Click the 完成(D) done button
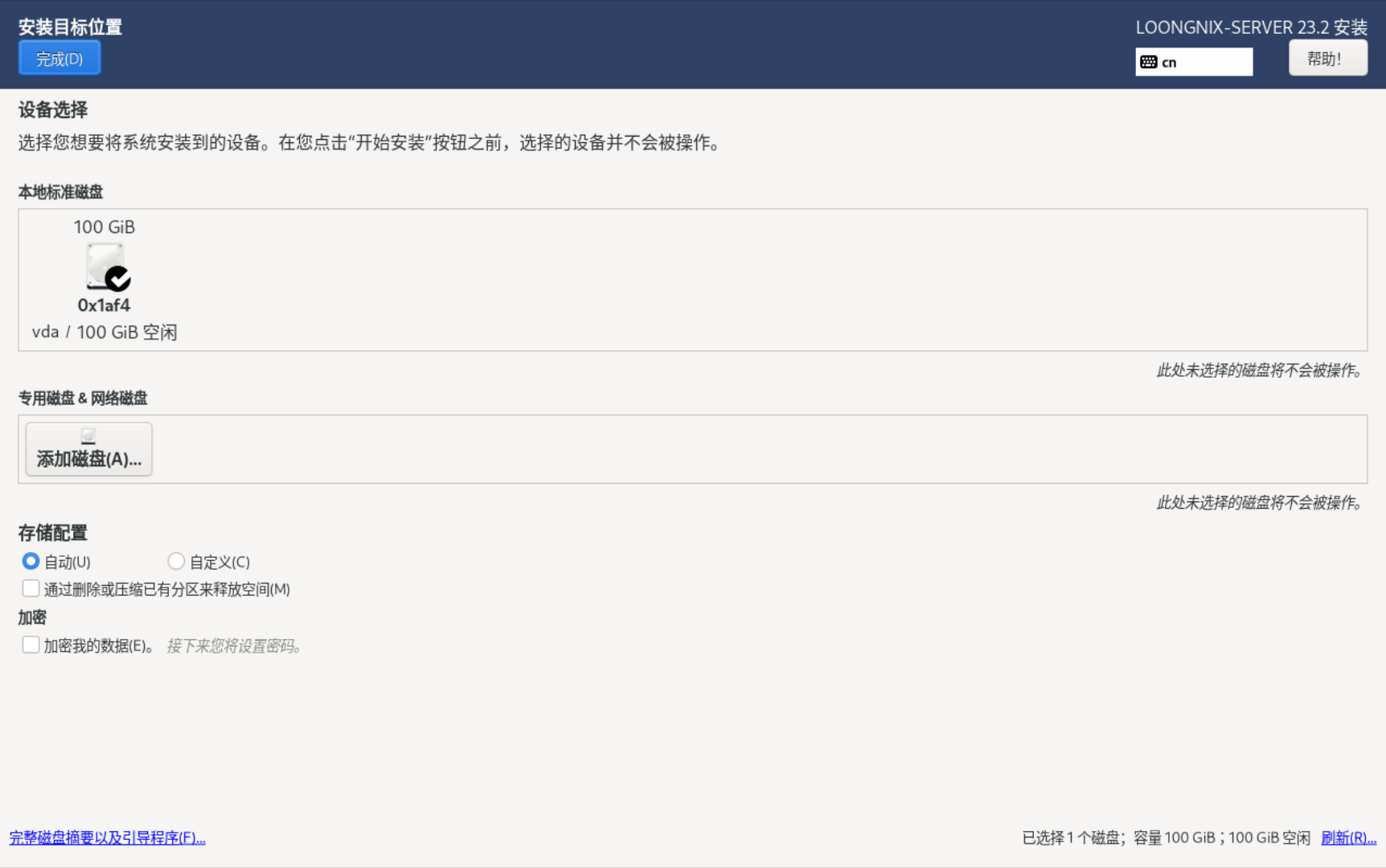 pos(59,59)
